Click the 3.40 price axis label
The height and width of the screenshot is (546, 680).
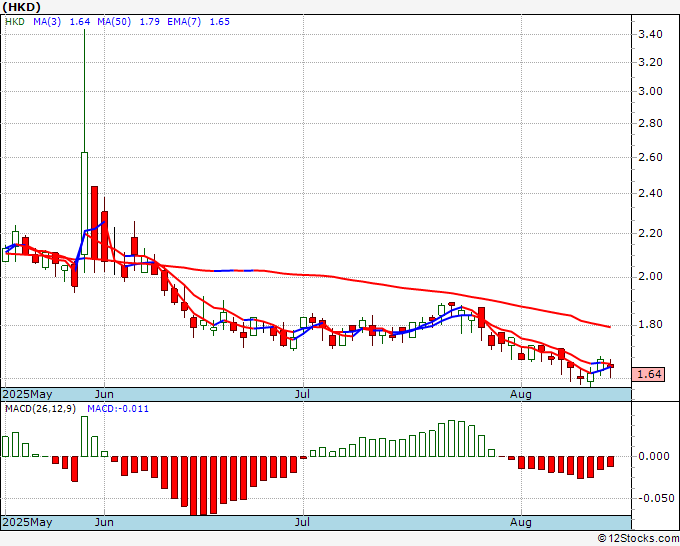(x=651, y=34)
